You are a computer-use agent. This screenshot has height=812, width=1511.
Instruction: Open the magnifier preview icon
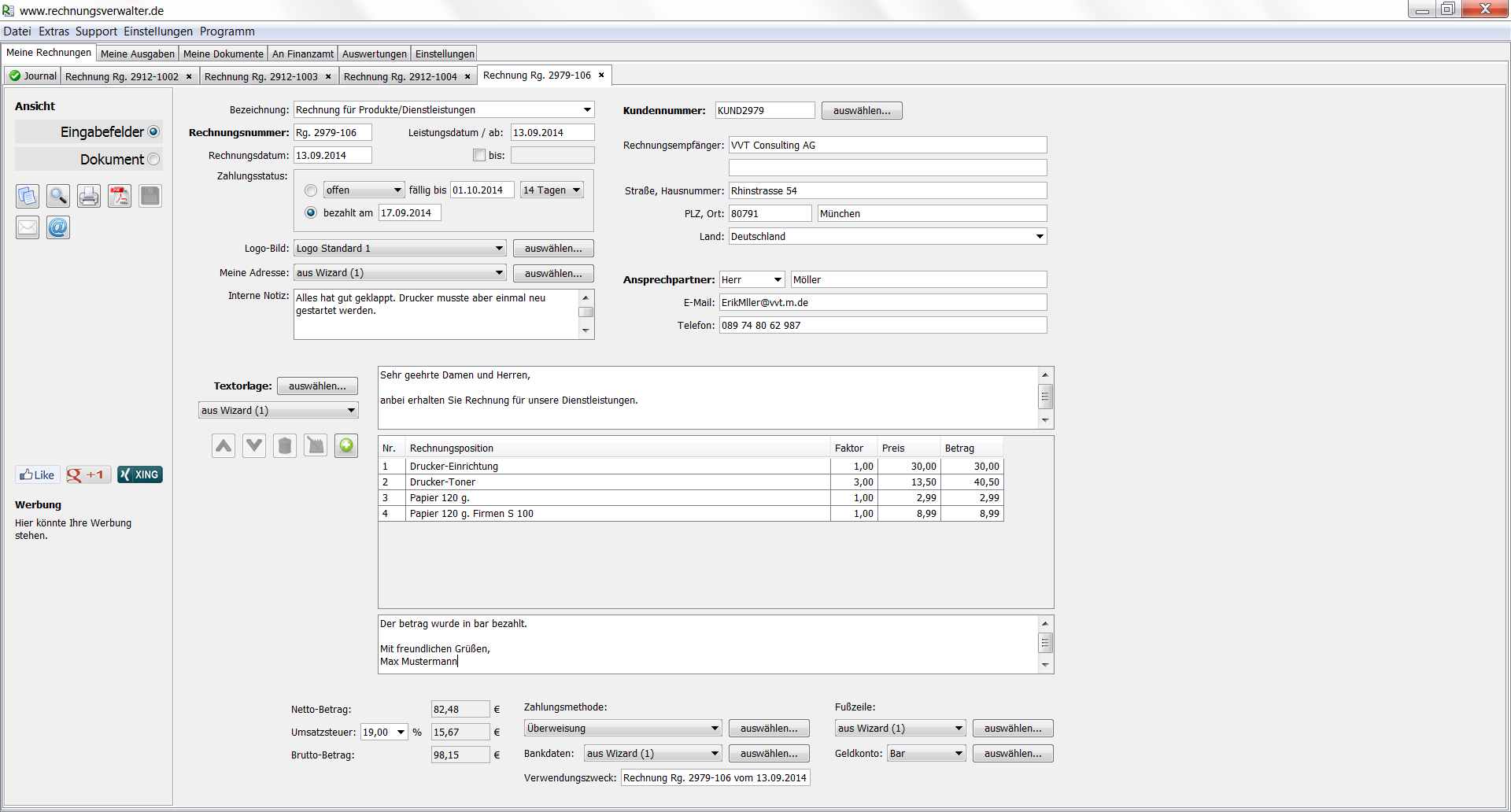(58, 196)
